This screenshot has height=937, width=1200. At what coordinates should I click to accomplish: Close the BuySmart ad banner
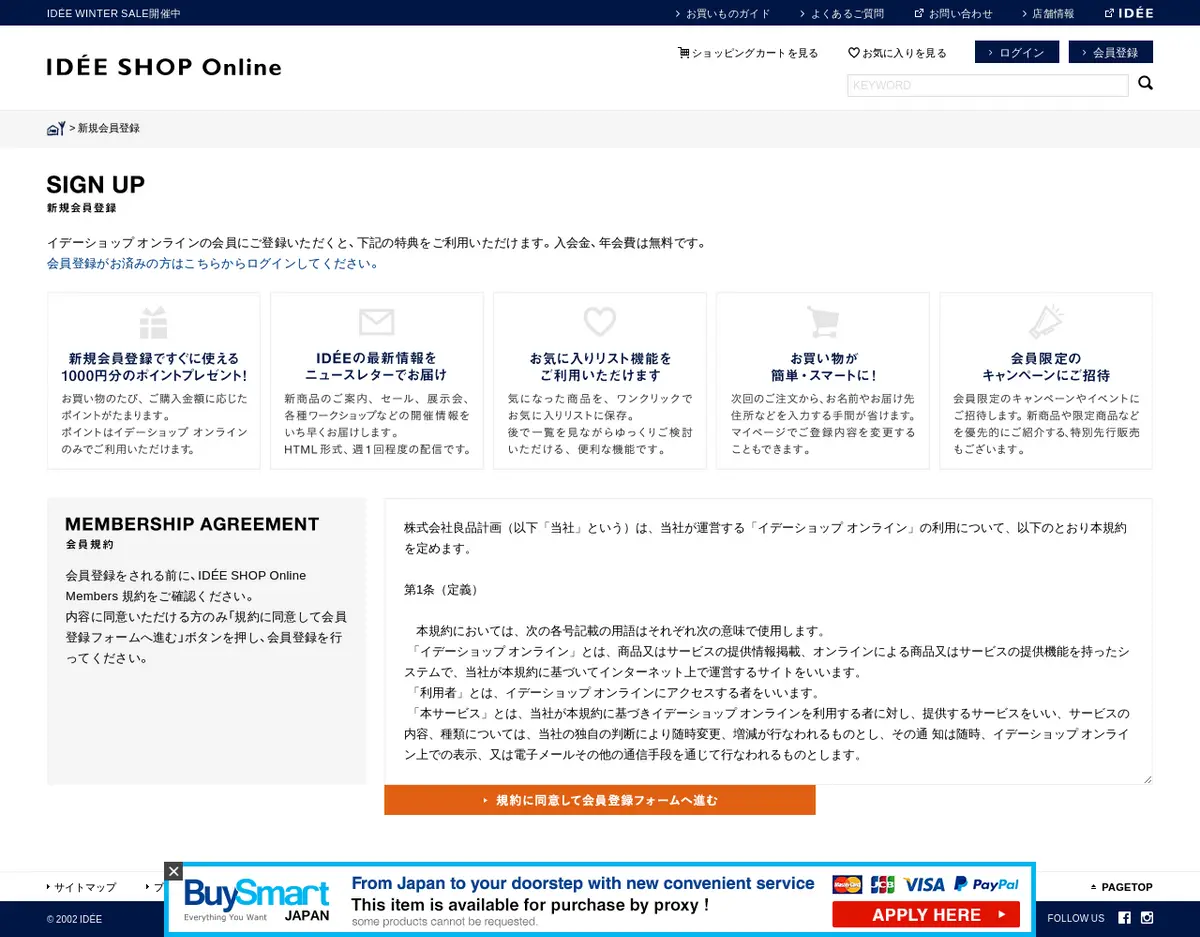point(174,871)
